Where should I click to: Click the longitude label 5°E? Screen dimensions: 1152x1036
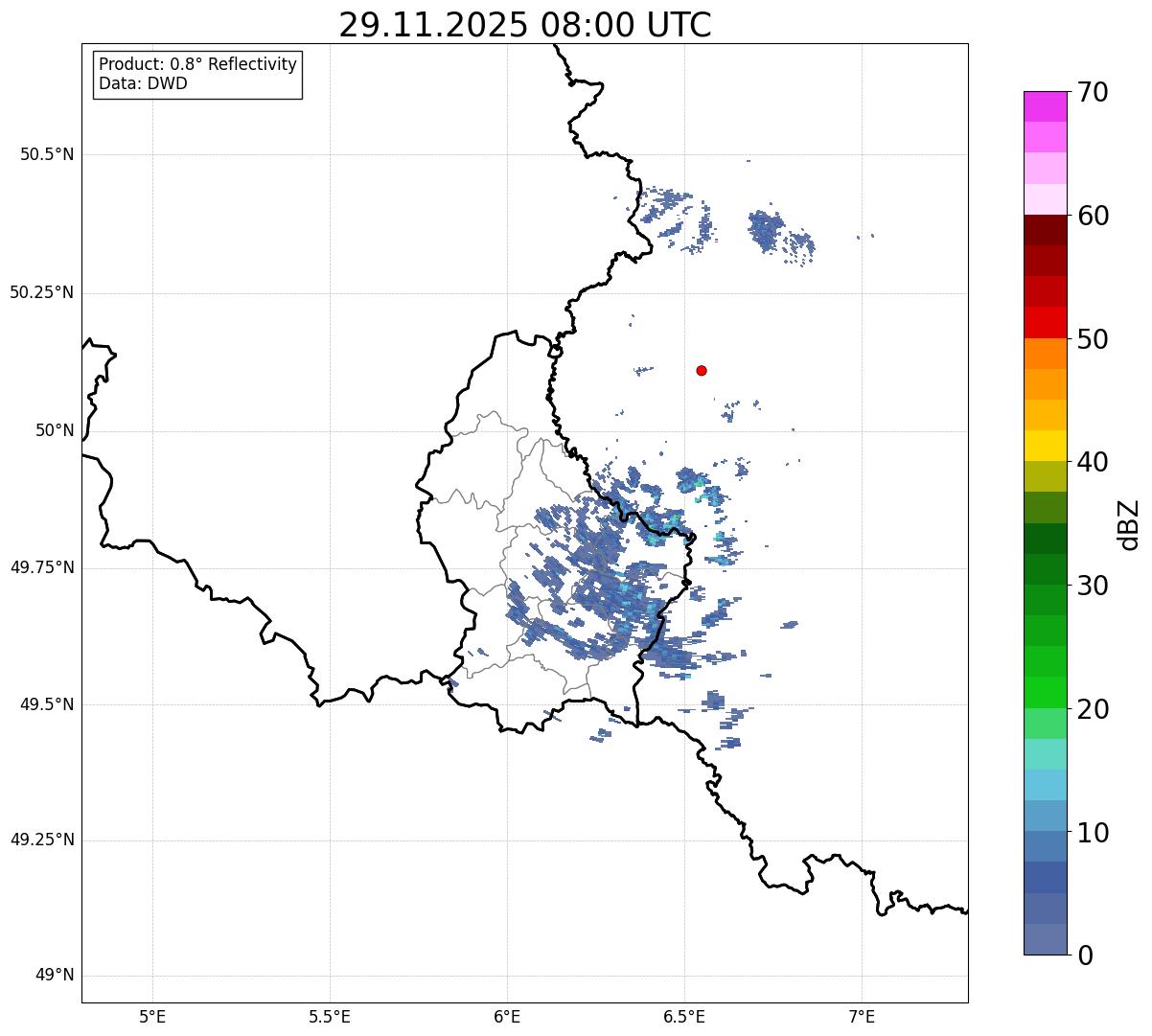point(152,1016)
